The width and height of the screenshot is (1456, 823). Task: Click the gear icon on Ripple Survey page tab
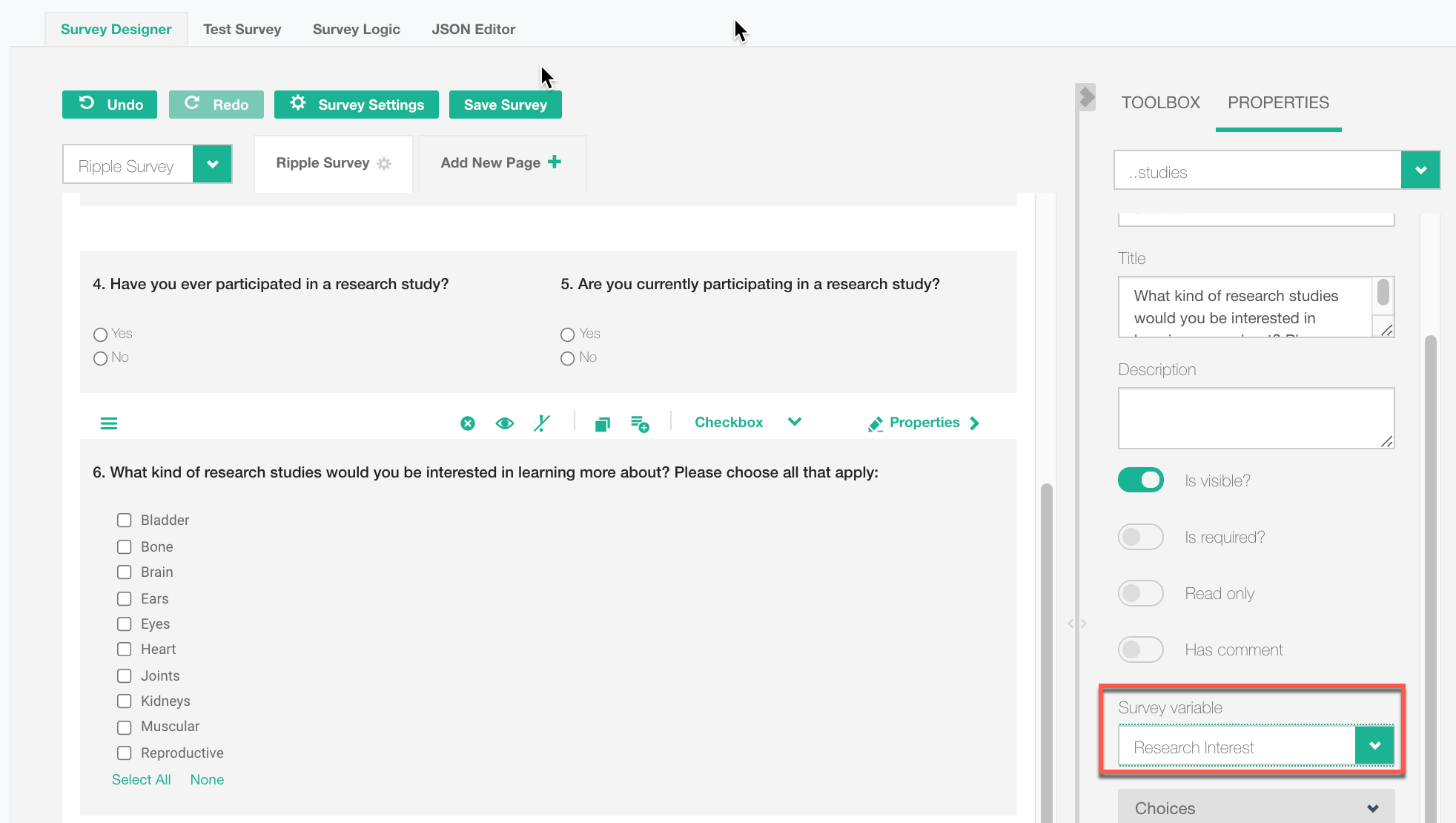(384, 164)
